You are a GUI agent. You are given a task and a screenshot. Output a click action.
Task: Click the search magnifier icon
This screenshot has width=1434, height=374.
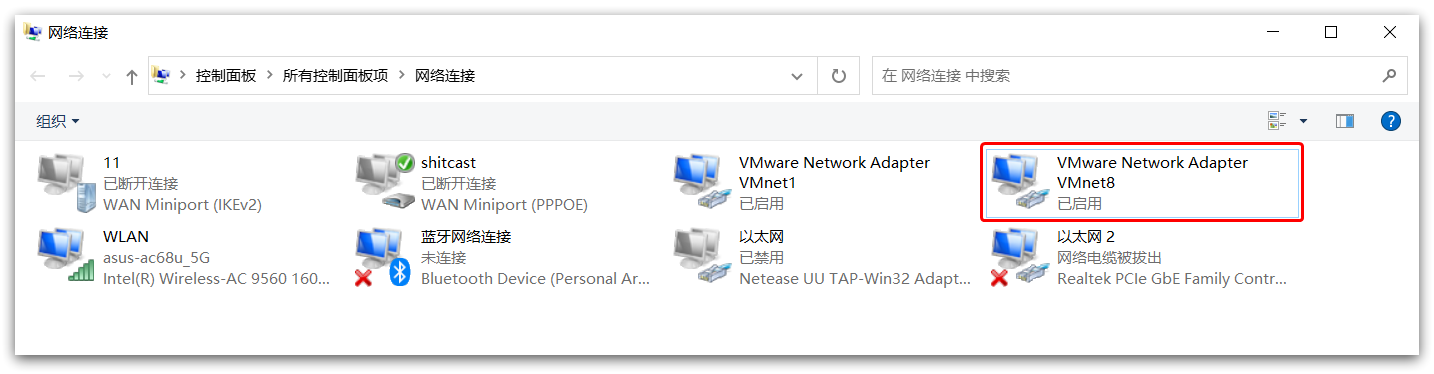click(1389, 76)
